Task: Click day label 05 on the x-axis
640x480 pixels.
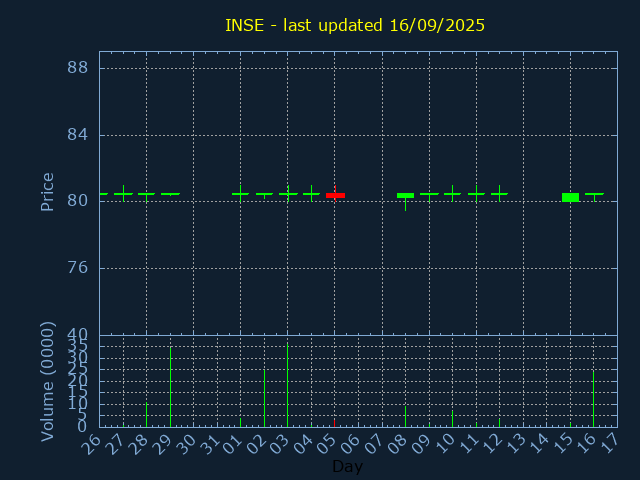Action: 327,443
